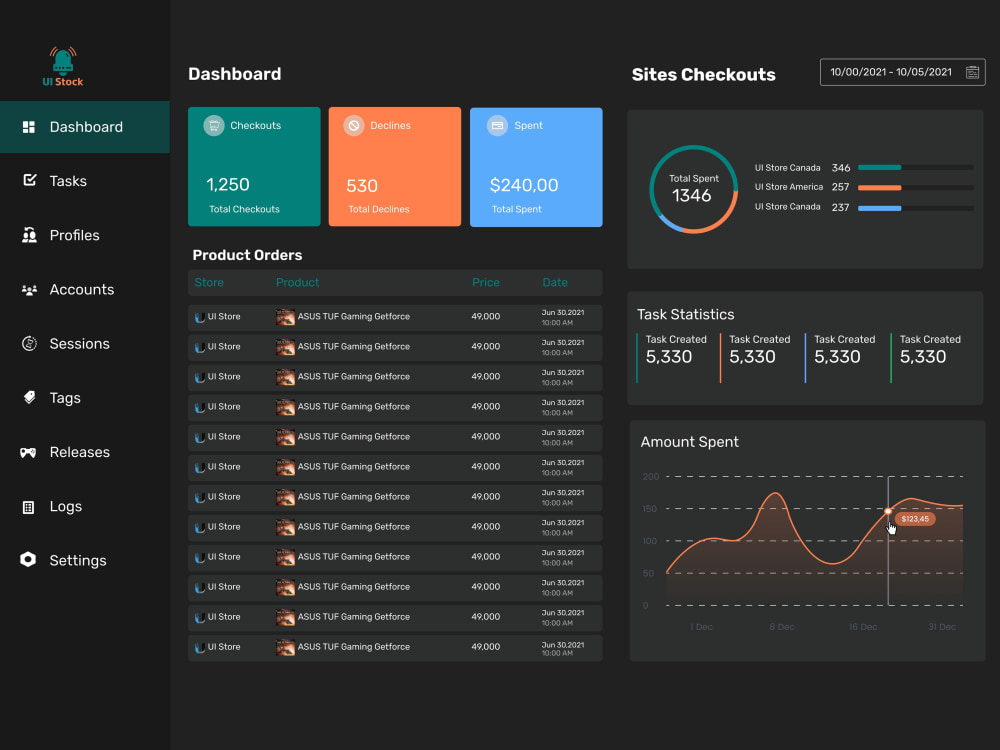1000x750 pixels.
Task: Click the blue Total Spent card
Action: pos(536,166)
